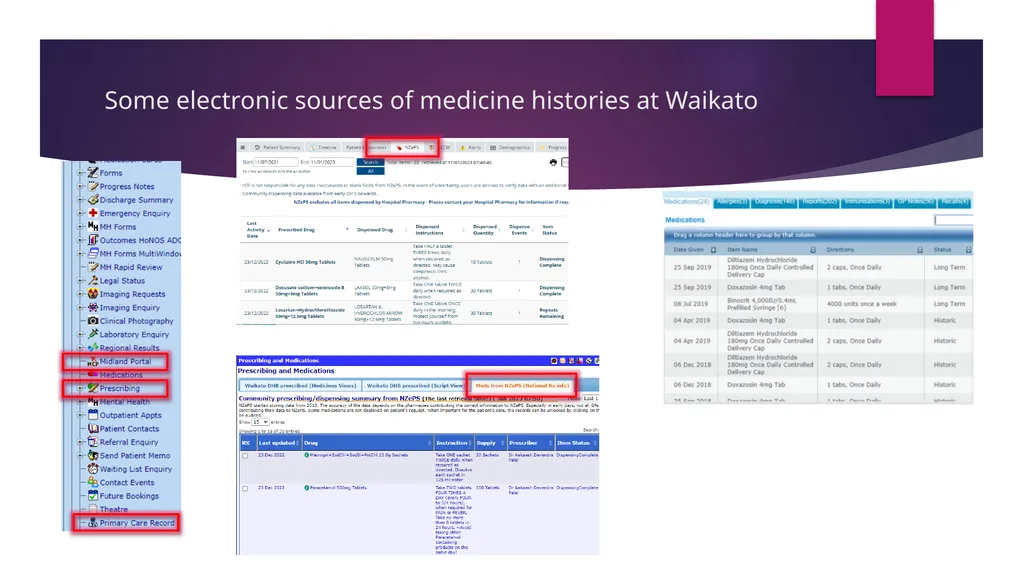
Task: Click the Binocrit 4,000IU/0.4mL row
Action: [x=818, y=304]
